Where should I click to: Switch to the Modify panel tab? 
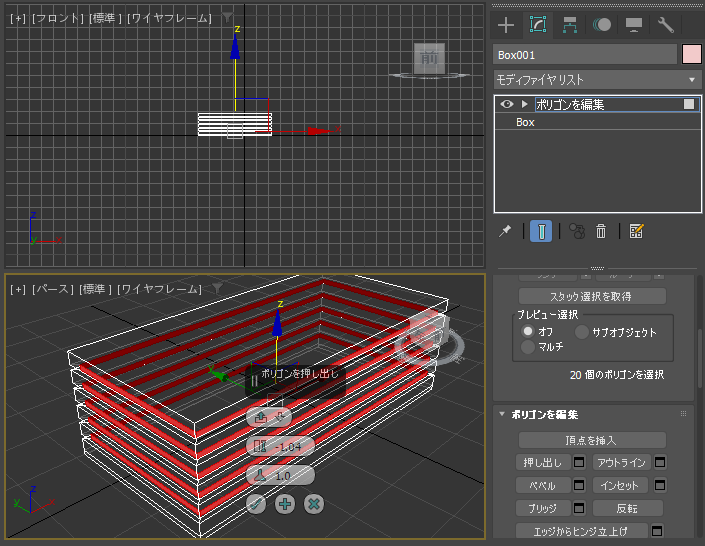point(538,25)
